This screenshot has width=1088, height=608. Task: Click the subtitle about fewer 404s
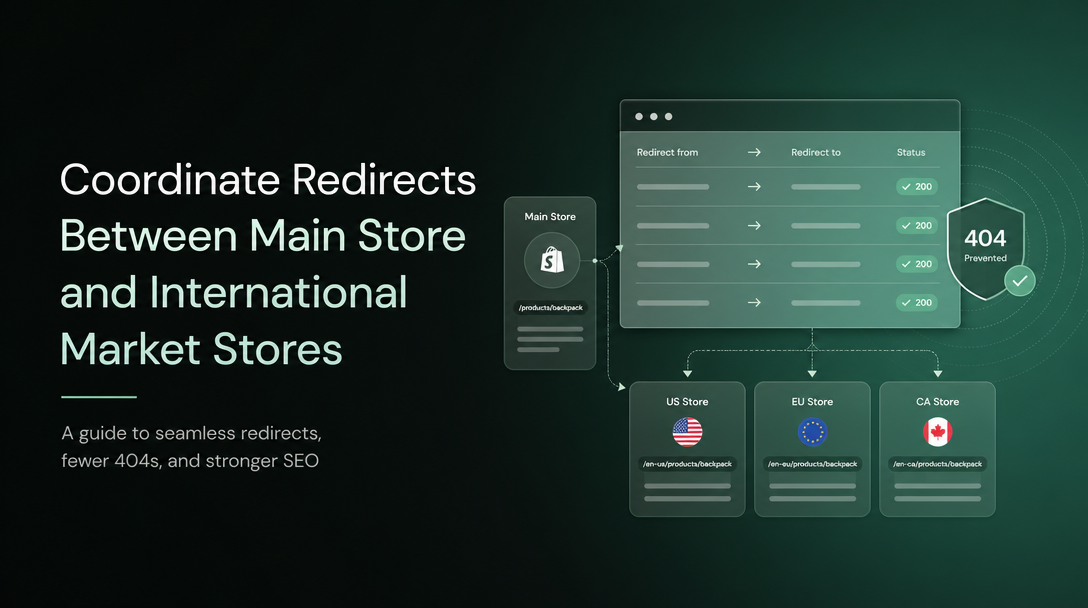click(x=191, y=446)
